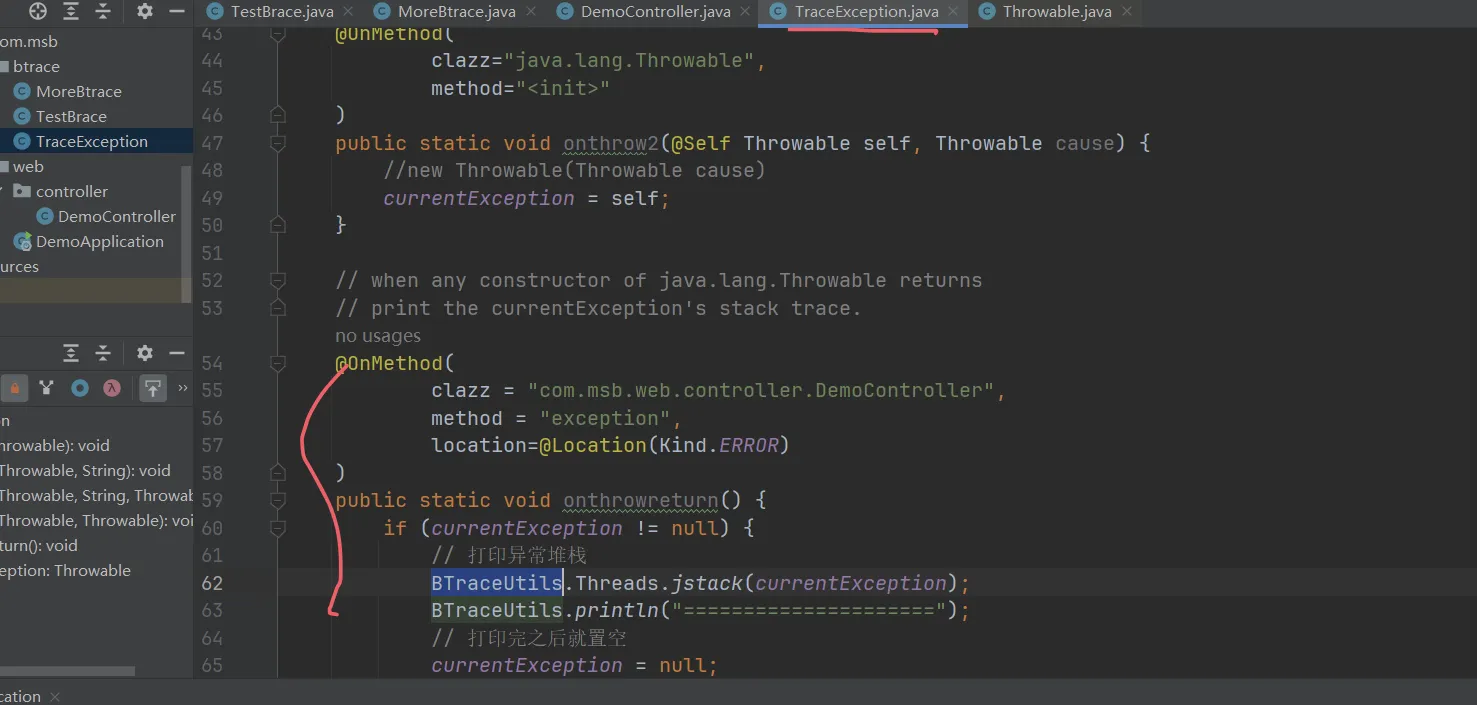This screenshot has width=1477, height=705.
Task: Toggle show inherited members icon
Action: 46,388
